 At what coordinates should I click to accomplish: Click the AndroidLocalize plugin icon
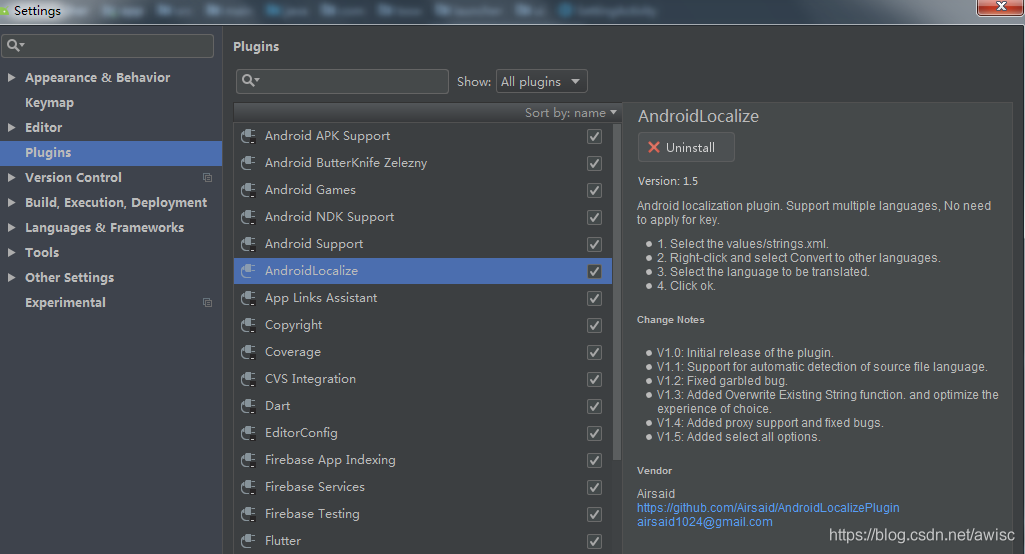(x=248, y=271)
